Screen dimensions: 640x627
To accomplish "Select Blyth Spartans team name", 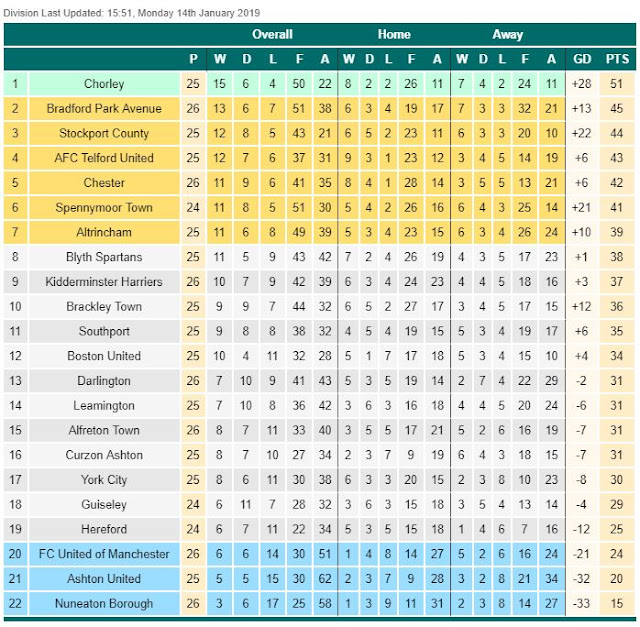I will [104, 257].
